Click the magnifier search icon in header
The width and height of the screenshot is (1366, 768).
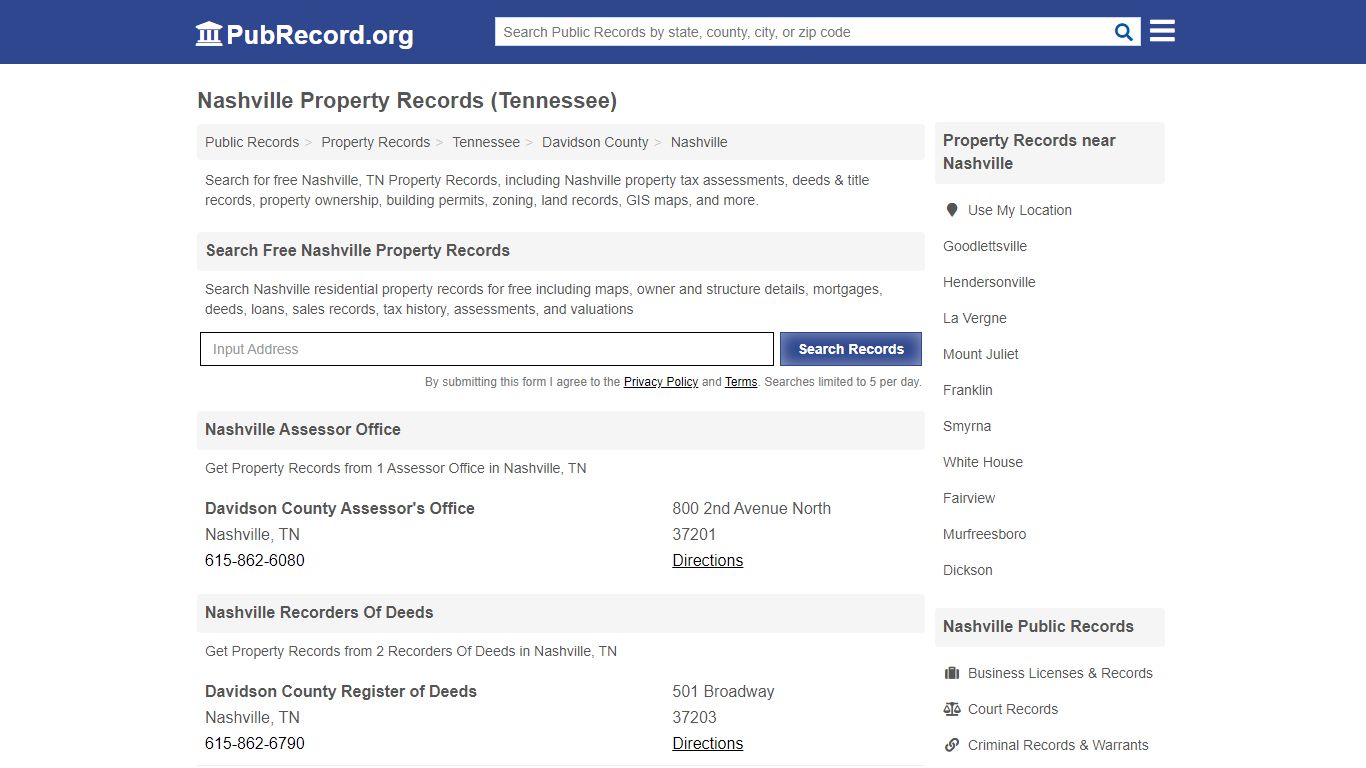[1124, 32]
